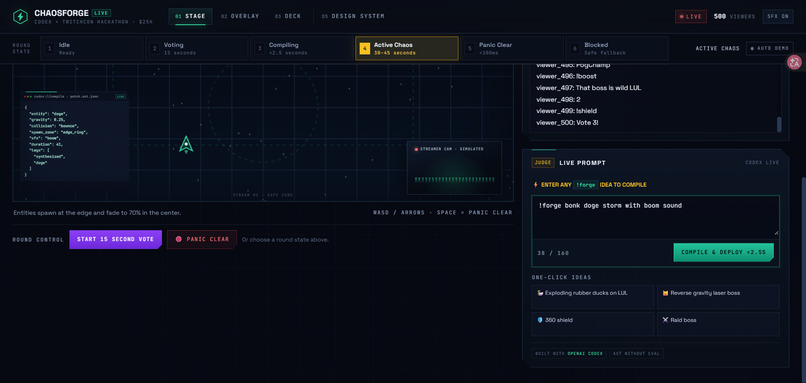This screenshot has height=383, width=806.
Task: Click chat message viewer_500: Vote 3!
Action: pos(567,122)
